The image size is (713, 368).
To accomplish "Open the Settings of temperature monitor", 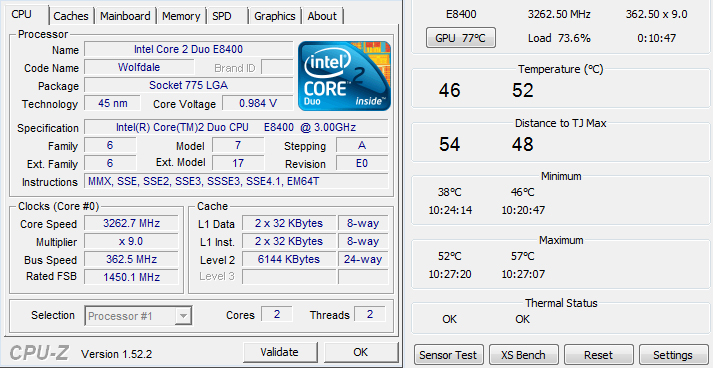I will pyautogui.click(x=673, y=355).
